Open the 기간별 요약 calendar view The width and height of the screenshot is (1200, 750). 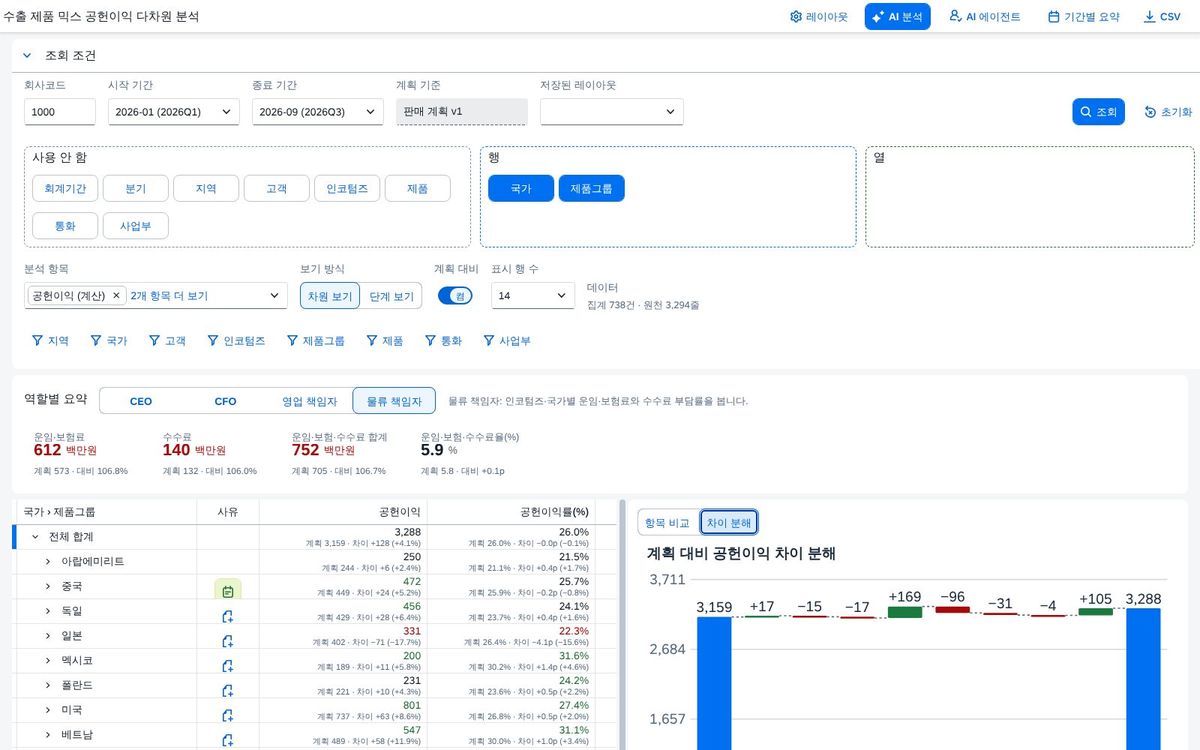pyautogui.click(x=1083, y=17)
